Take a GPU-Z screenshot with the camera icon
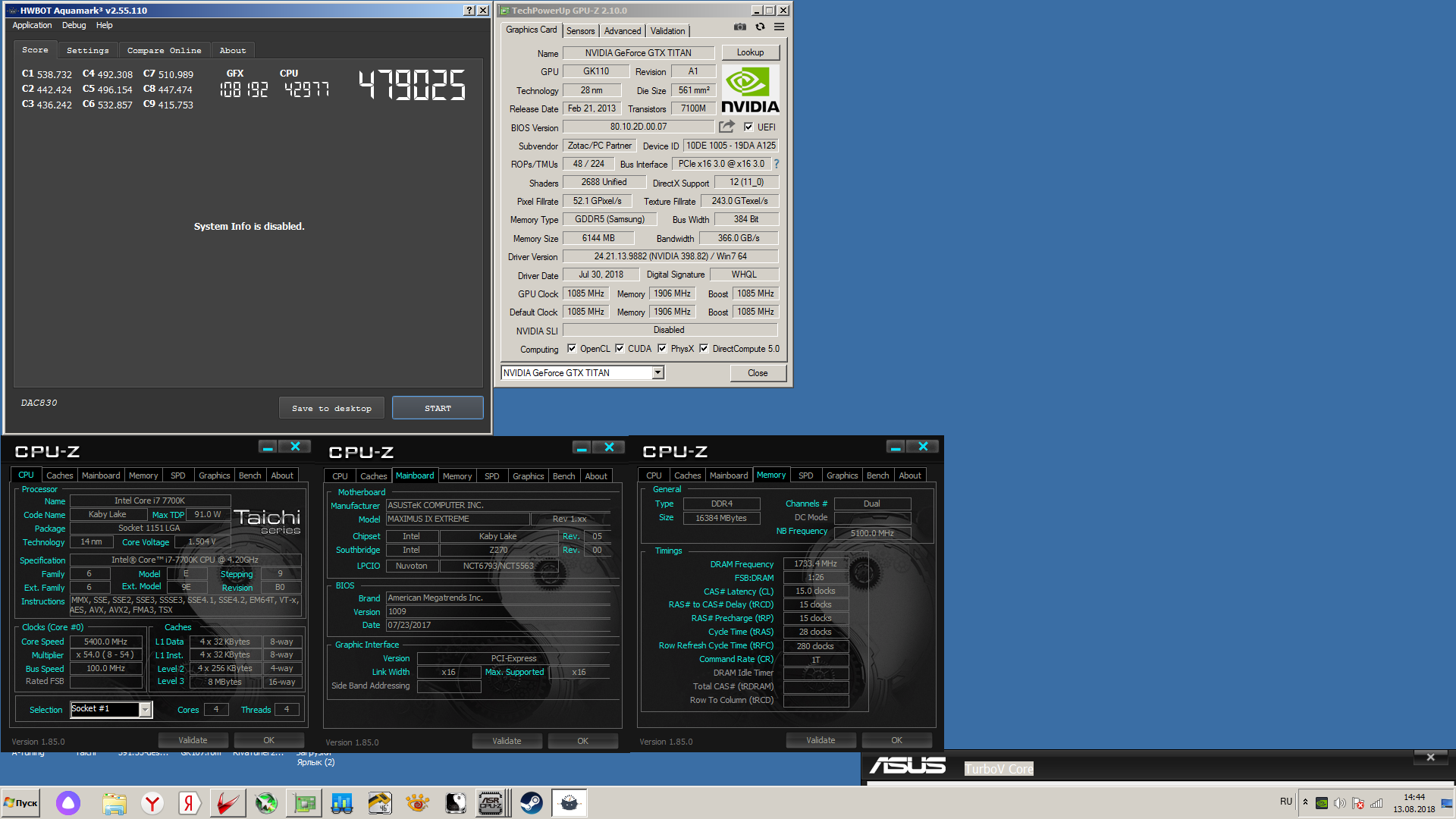This screenshot has width=1456, height=819. (x=740, y=27)
